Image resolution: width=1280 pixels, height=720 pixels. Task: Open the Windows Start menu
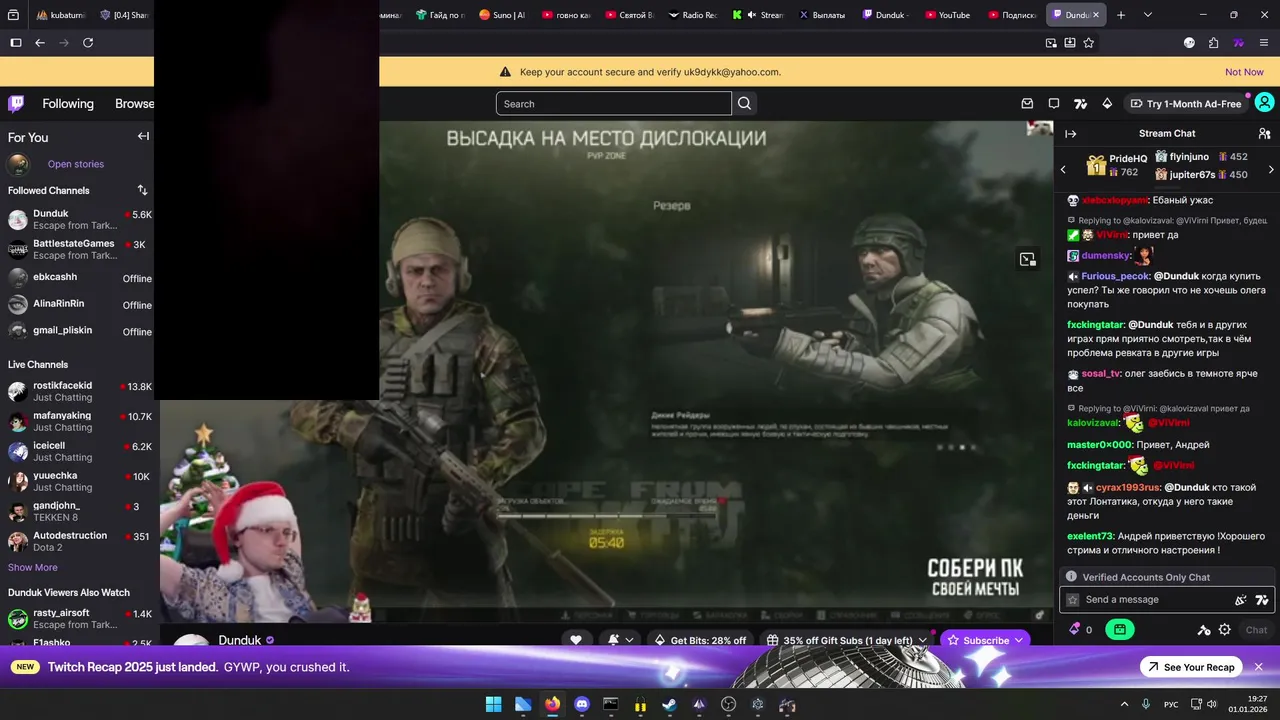pyautogui.click(x=493, y=704)
